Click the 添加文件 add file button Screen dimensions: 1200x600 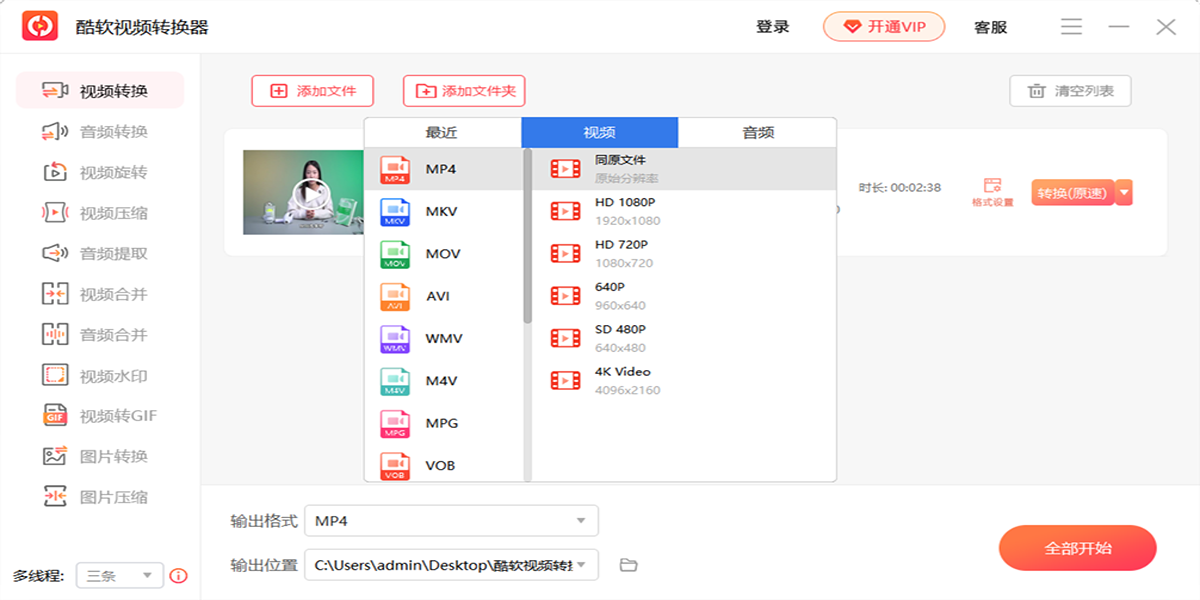[312, 91]
